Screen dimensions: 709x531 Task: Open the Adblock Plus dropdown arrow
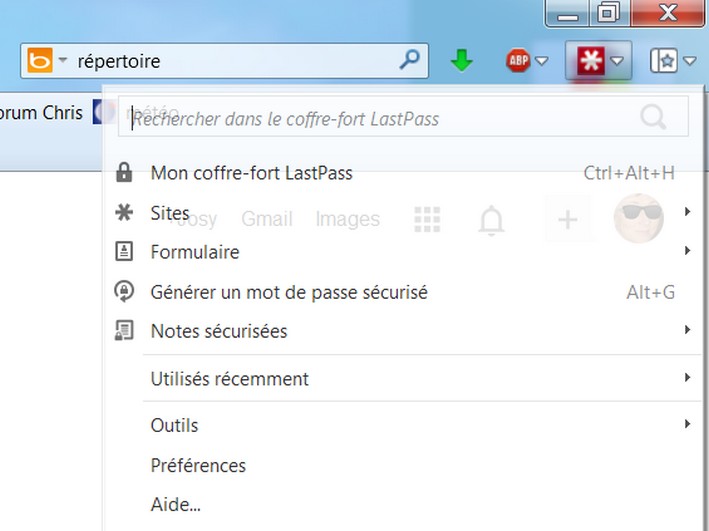click(x=542, y=60)
